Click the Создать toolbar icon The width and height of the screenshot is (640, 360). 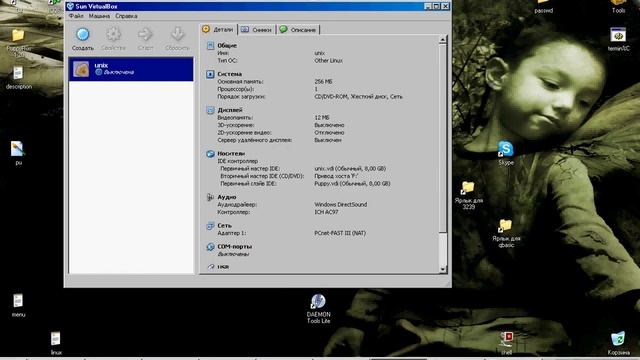coord(82,35)
